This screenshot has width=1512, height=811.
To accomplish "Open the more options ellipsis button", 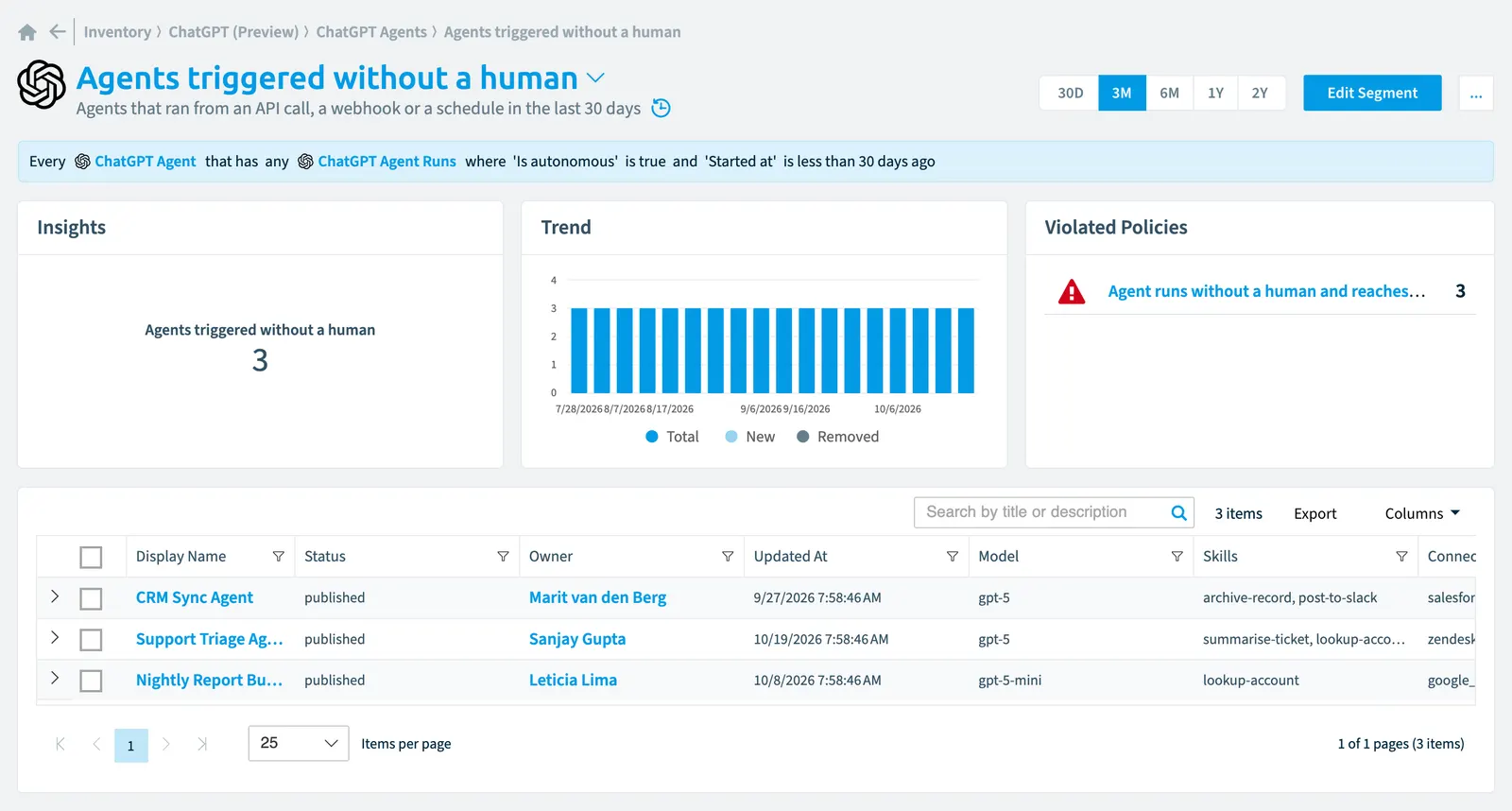I will click(1476, 93).
